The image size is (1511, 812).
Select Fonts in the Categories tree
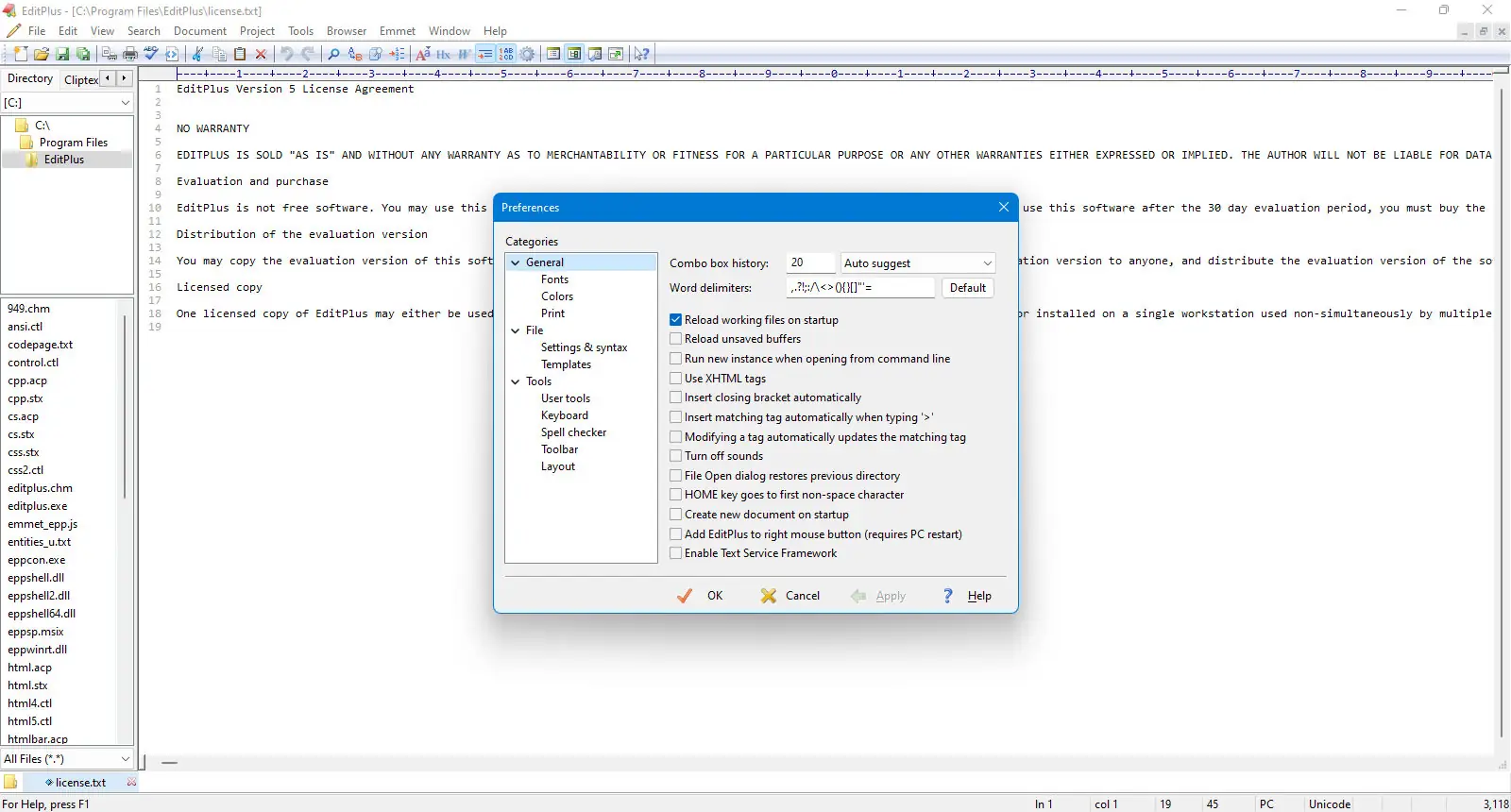(x=555, y=279)
